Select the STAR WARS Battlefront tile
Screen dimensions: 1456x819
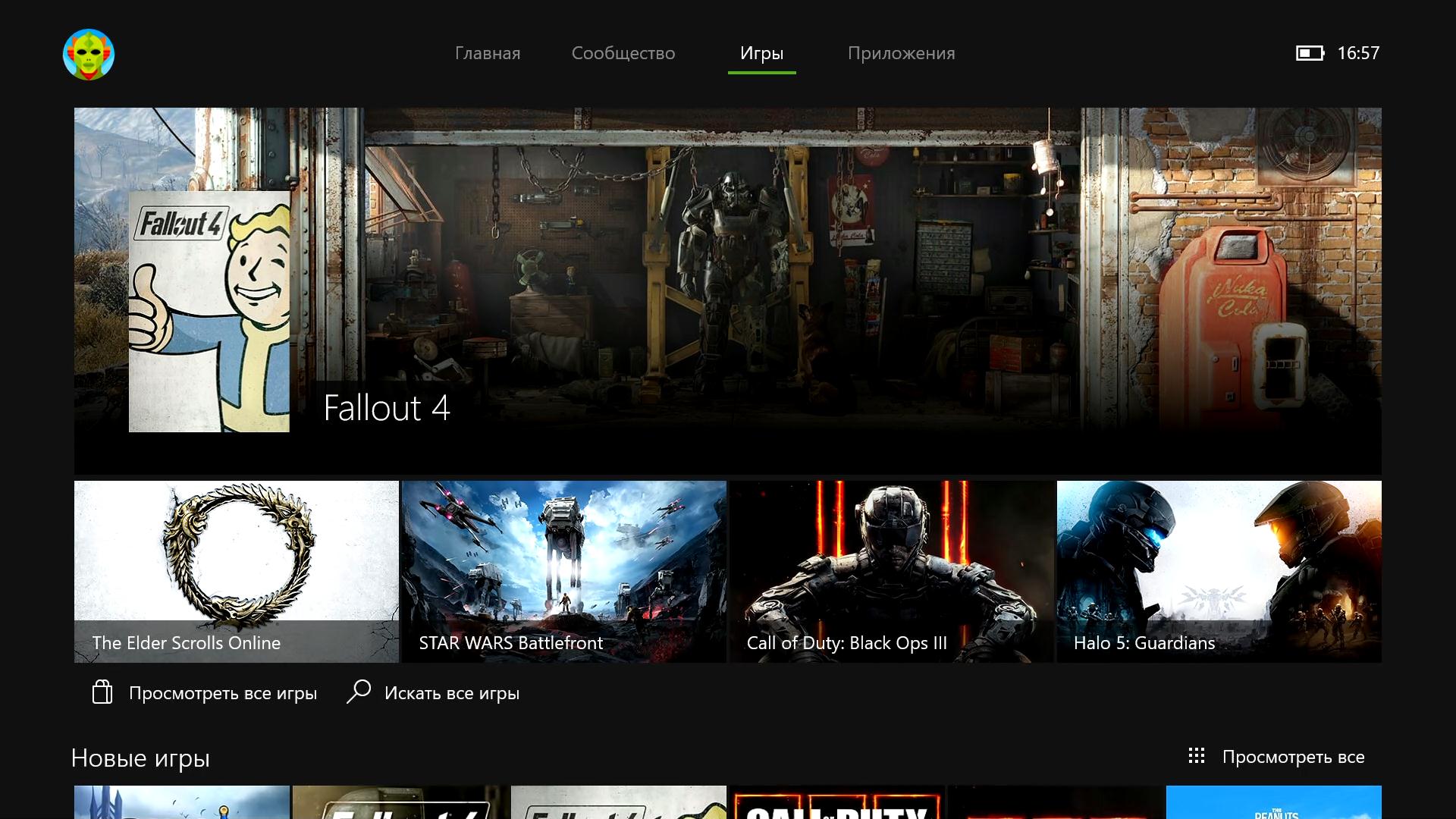click(564, 571)
